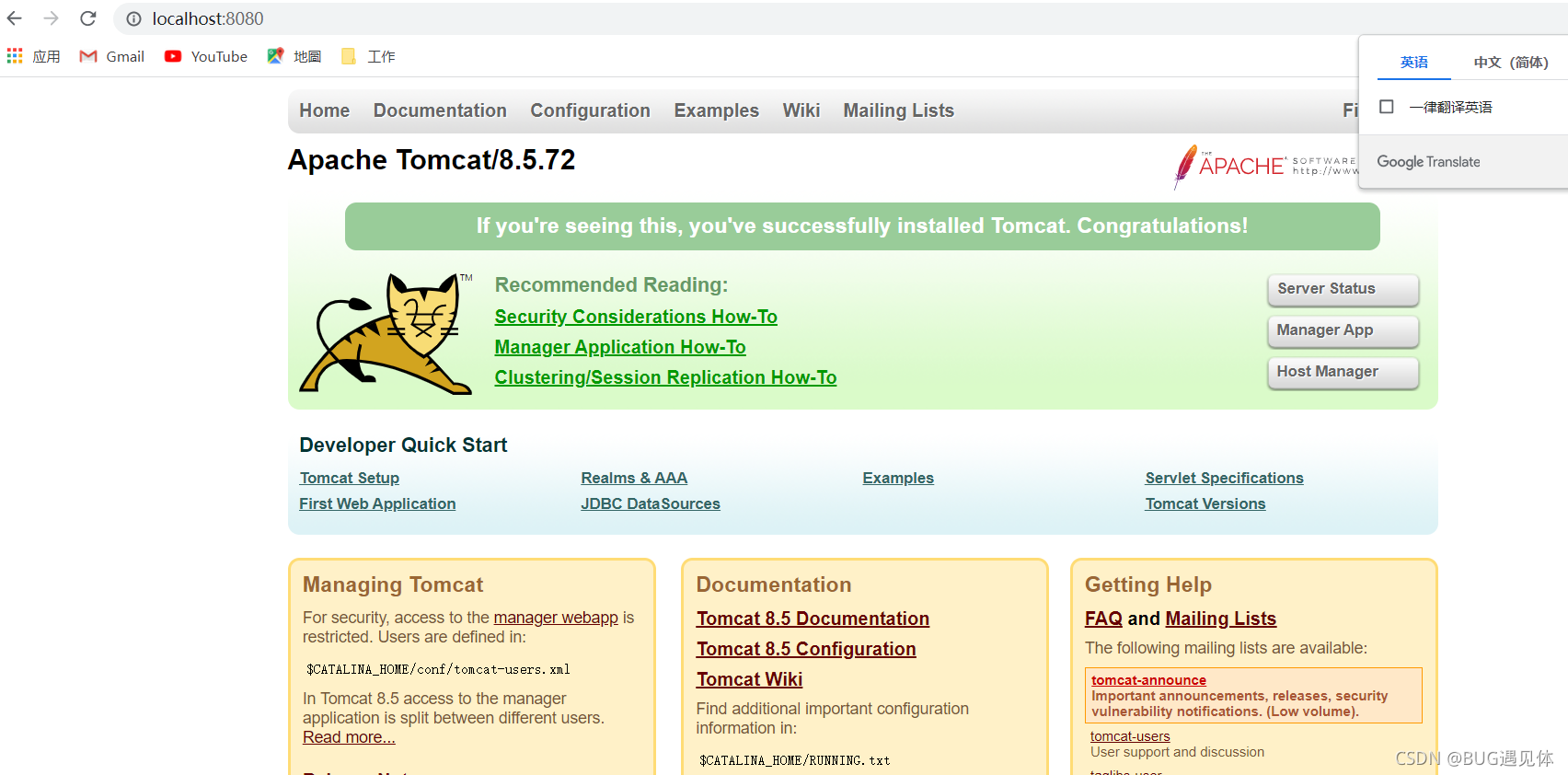Image resolution: width=1568 pixels, height=775 pixels.
Task: Open the Security Considerations How-To link
Action: click(636, 317)
